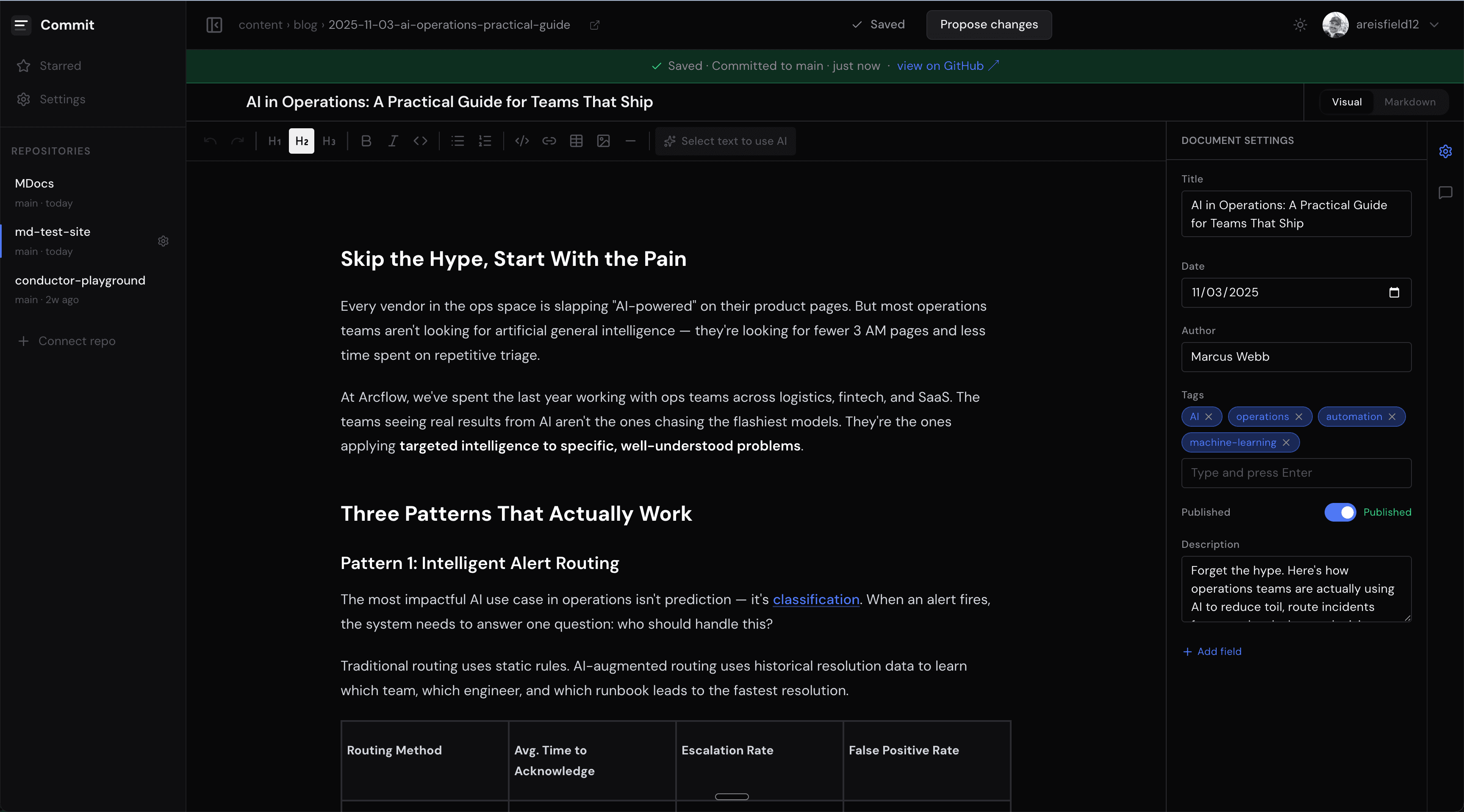
Task: Toggle the light/dark theme icon
Action: (x=1300, y=25)
